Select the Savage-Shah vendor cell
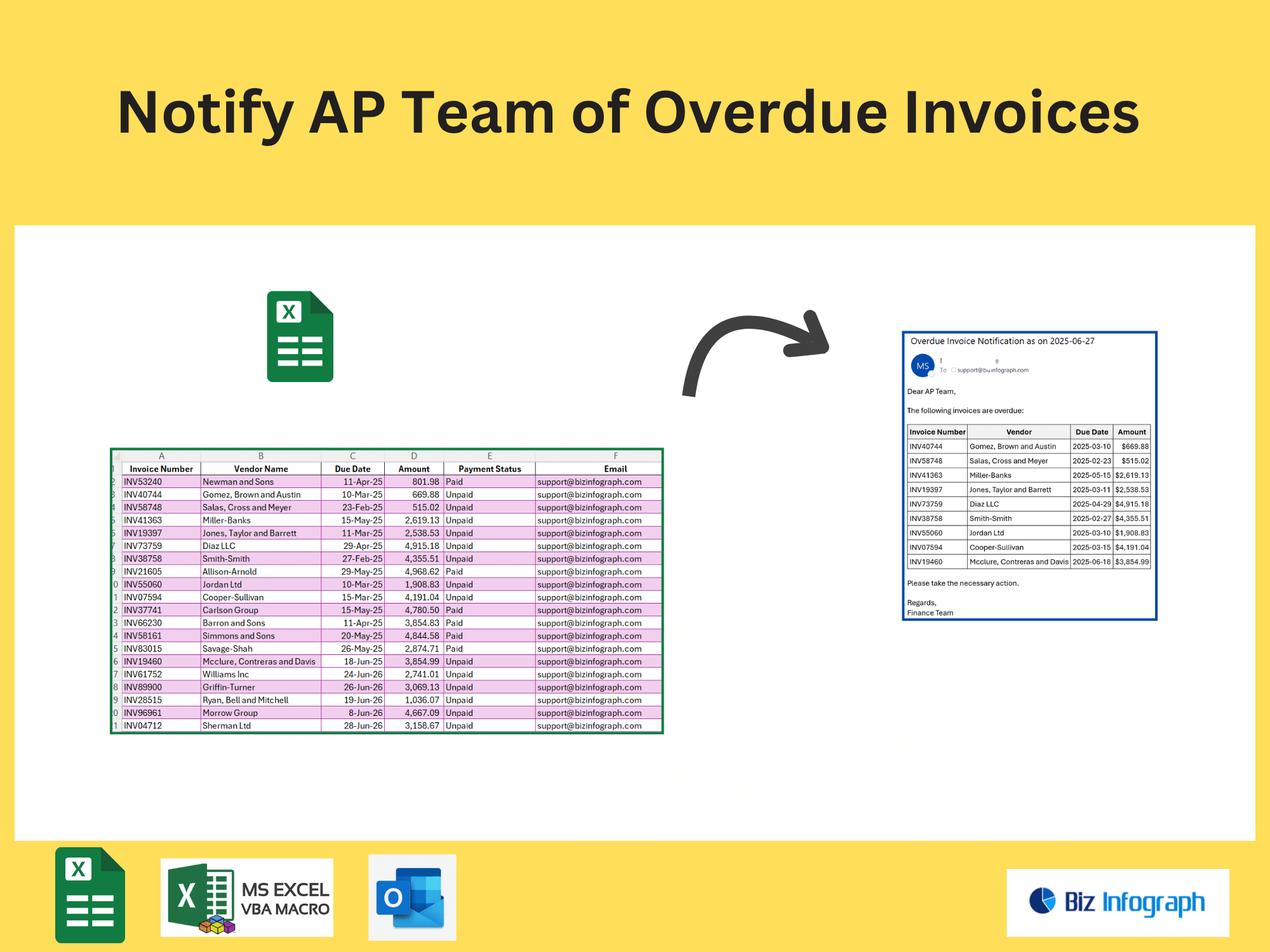 pyautogui.click(x=260, y=649)
